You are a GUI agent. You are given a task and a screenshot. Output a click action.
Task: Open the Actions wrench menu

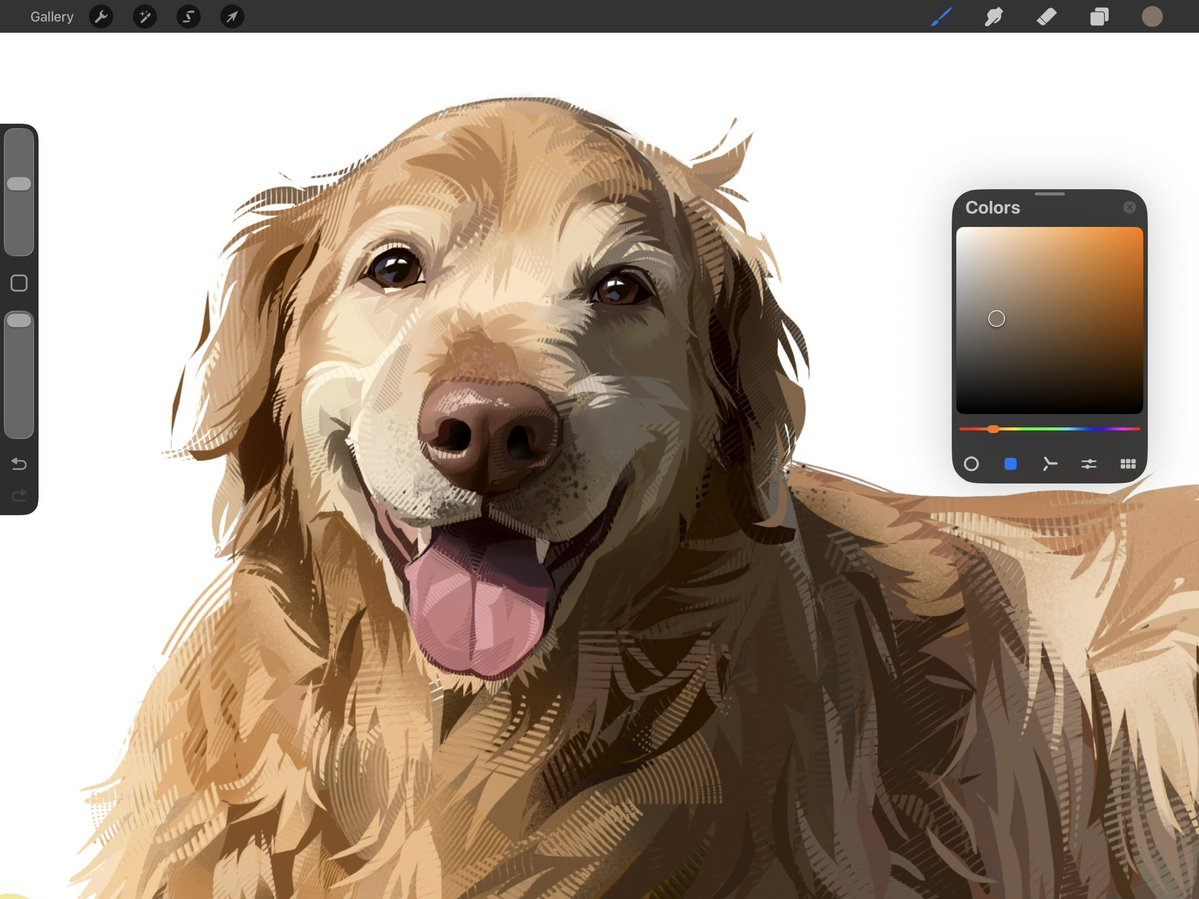click(101, 16)
